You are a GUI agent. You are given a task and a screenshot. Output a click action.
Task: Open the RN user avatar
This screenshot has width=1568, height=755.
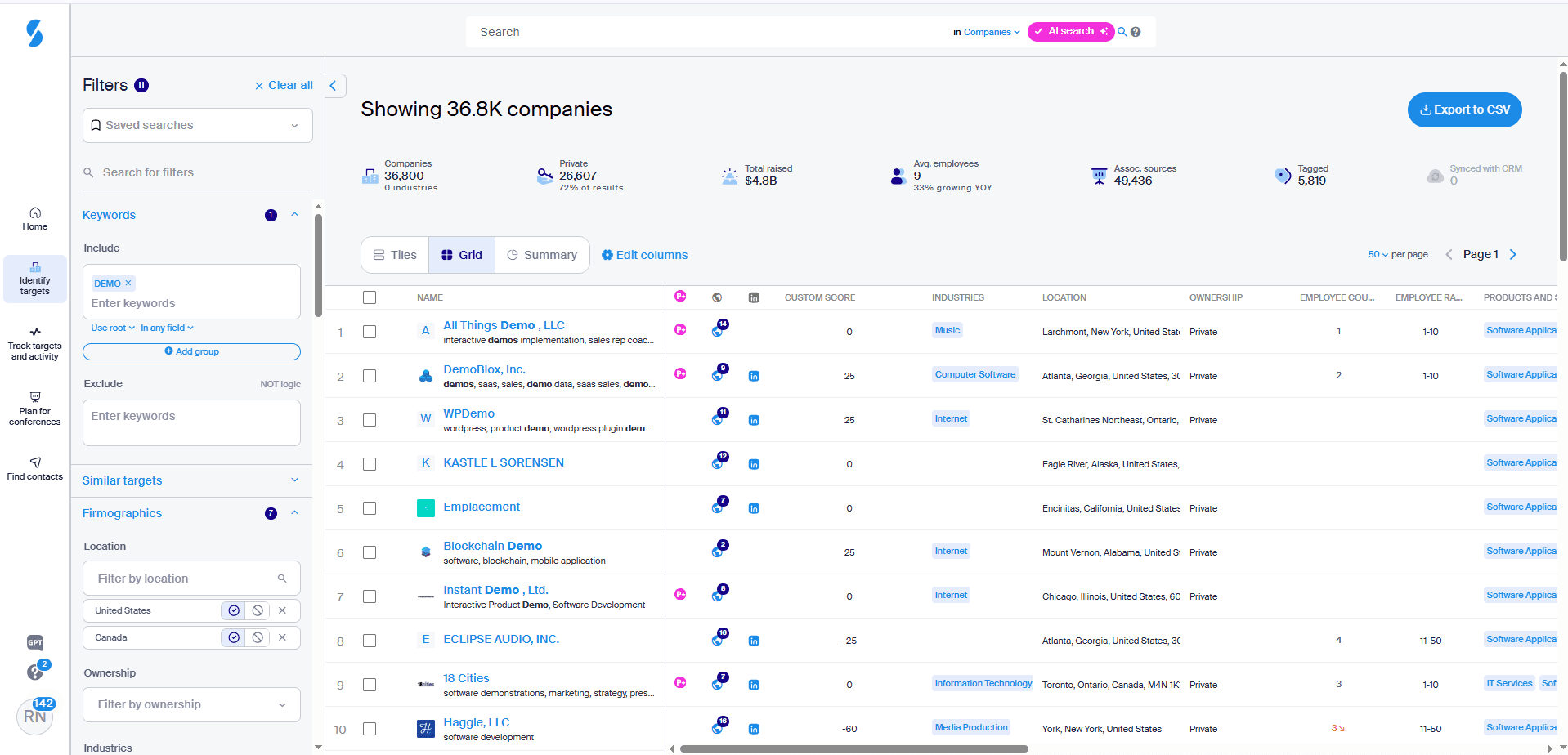[34, 717]
